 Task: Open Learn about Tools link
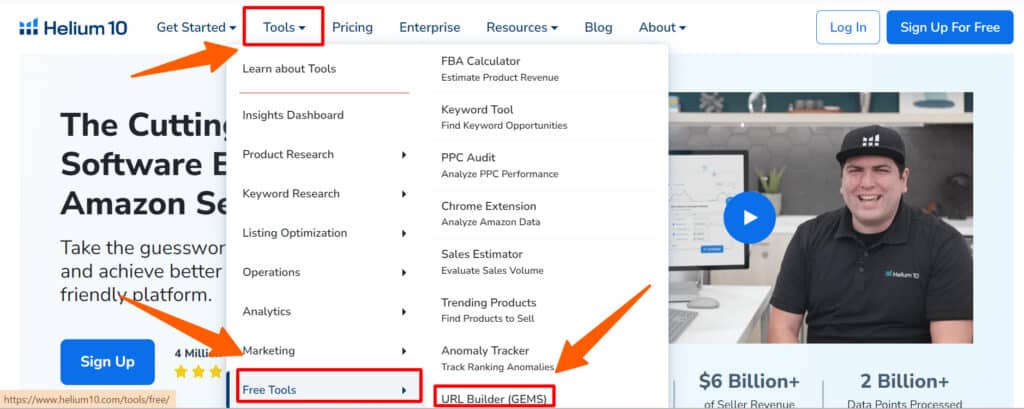click(x=289, y=69)
